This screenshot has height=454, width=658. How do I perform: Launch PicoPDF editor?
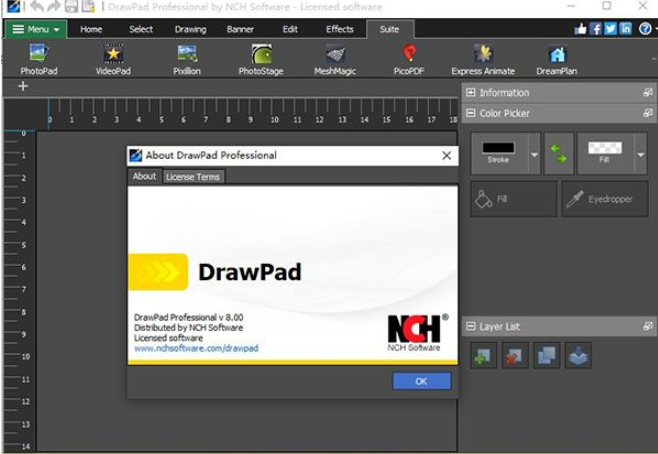tap(409, 59)
